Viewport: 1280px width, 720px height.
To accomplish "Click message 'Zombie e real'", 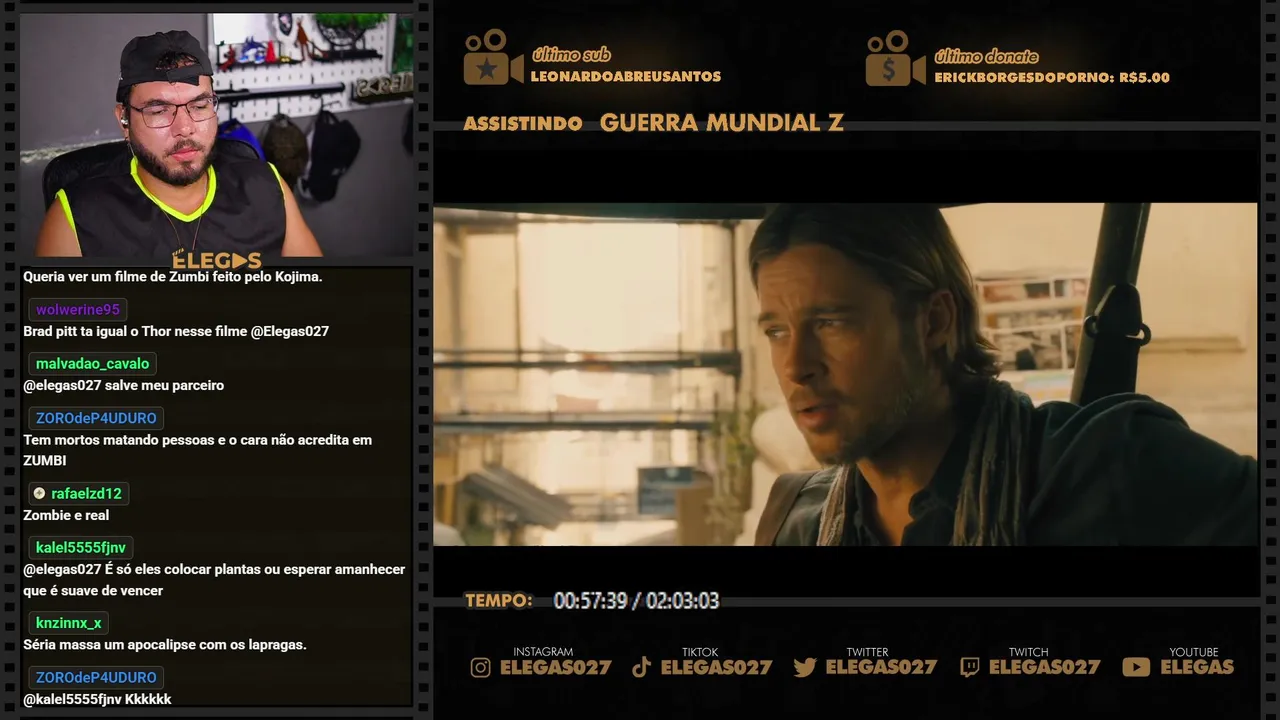I will 66,515.
